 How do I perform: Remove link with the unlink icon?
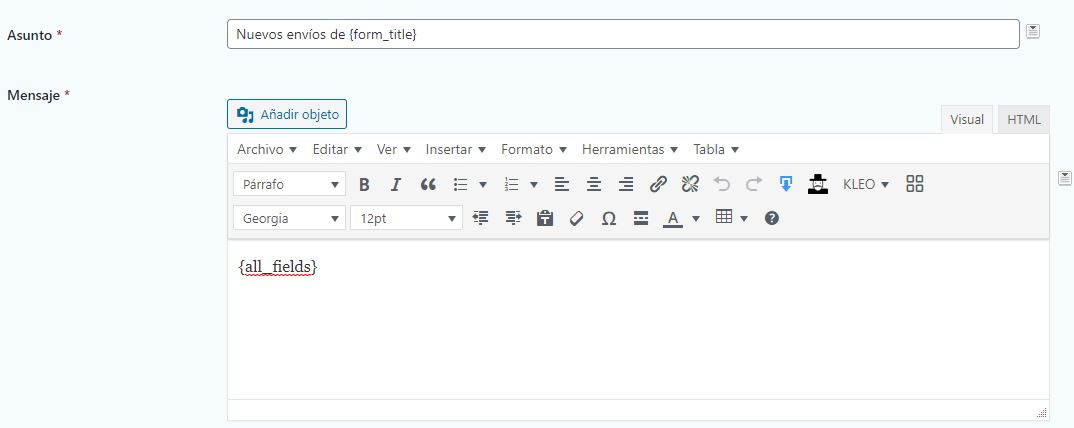coord(690,184)
